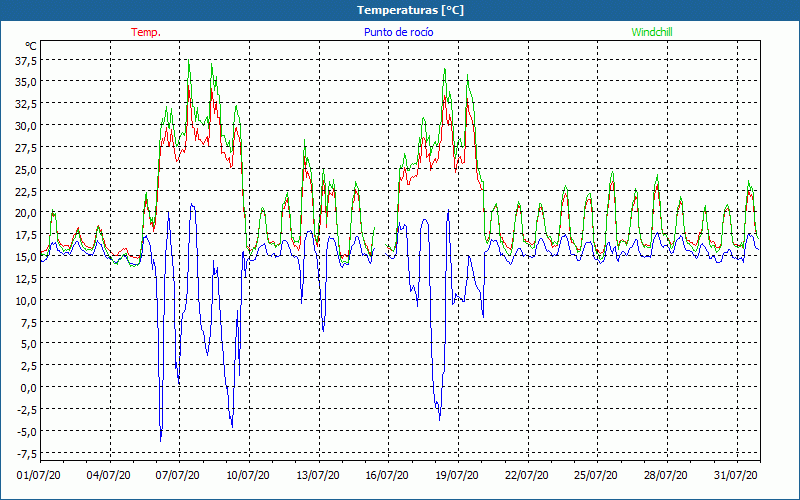Image resolution: width=800 pixels, height=500 pixels.
Task: Click the 30,0 y-axis value
Action: (26, 126)
